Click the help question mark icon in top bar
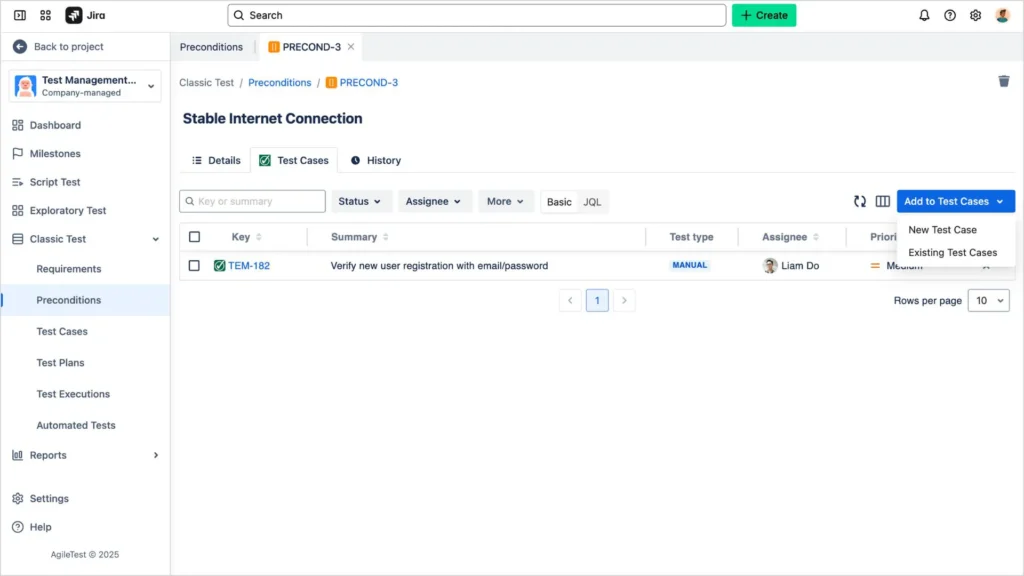Screen dimensions: 1024x576 coord(950,15)
